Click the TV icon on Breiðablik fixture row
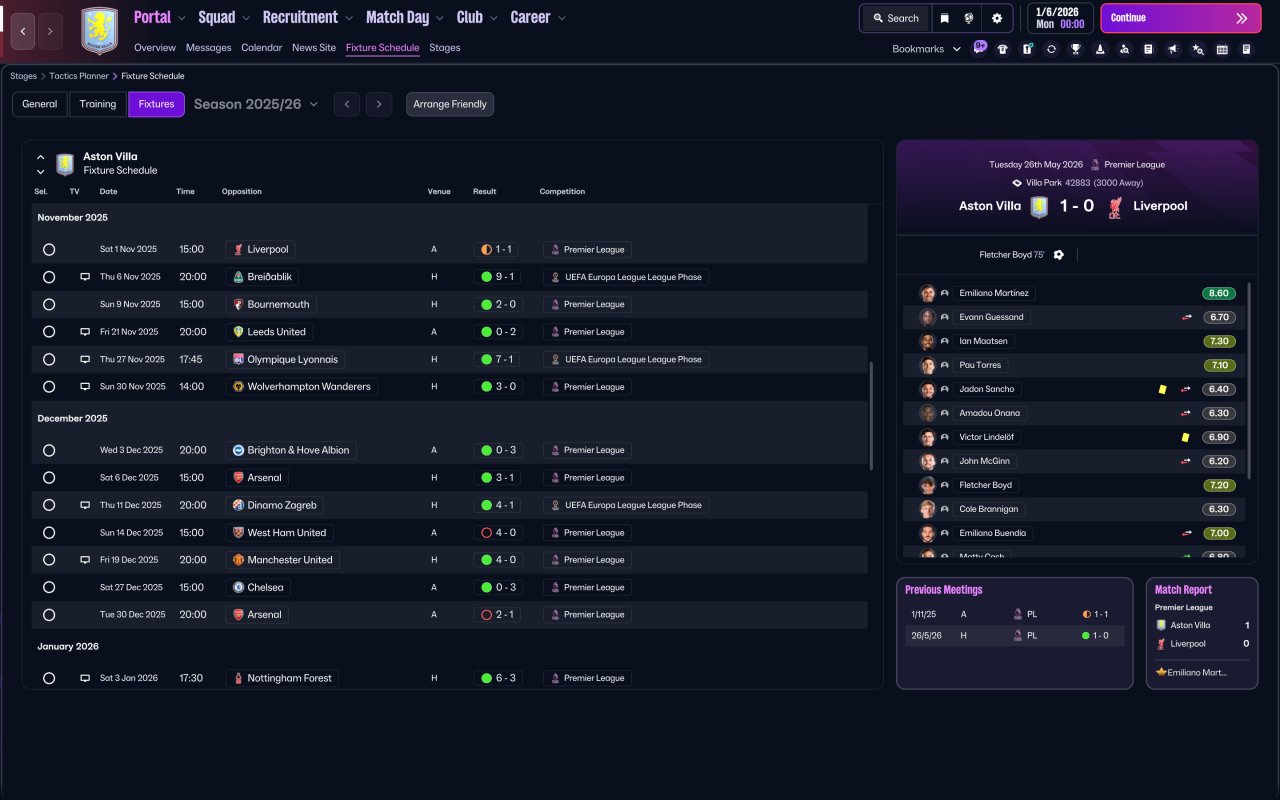The width and height of the screenshot is (1280, 800). [85, 277]
